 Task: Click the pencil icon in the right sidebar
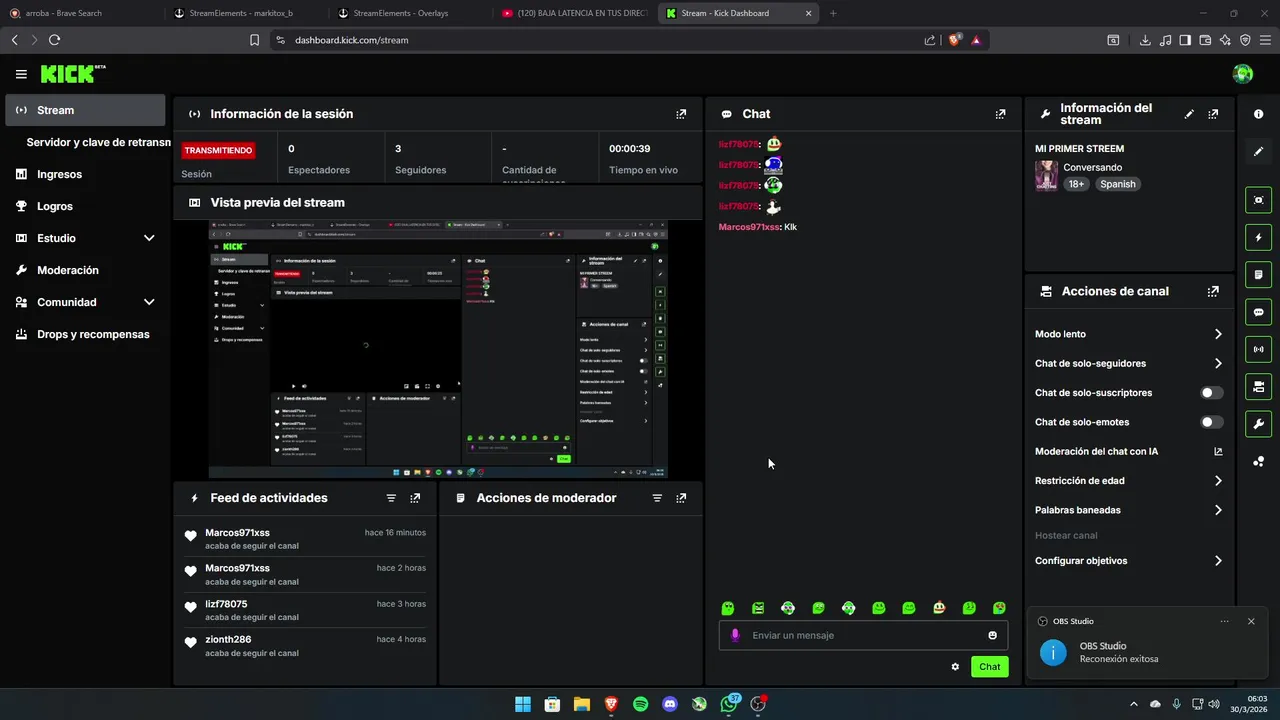point(1258,152)
